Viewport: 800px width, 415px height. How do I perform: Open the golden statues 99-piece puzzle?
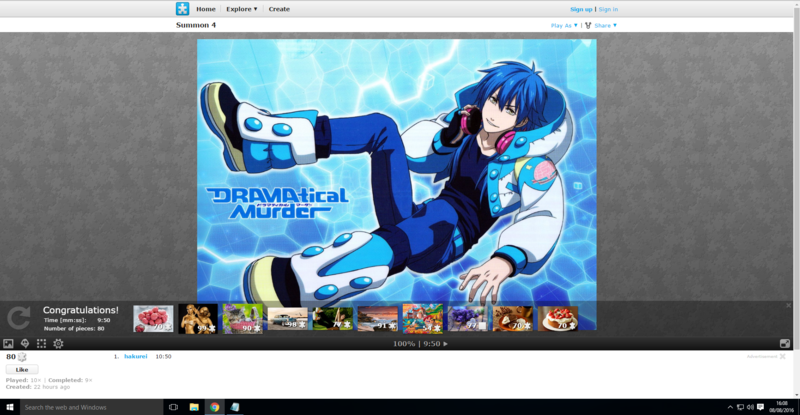[198, 319]
